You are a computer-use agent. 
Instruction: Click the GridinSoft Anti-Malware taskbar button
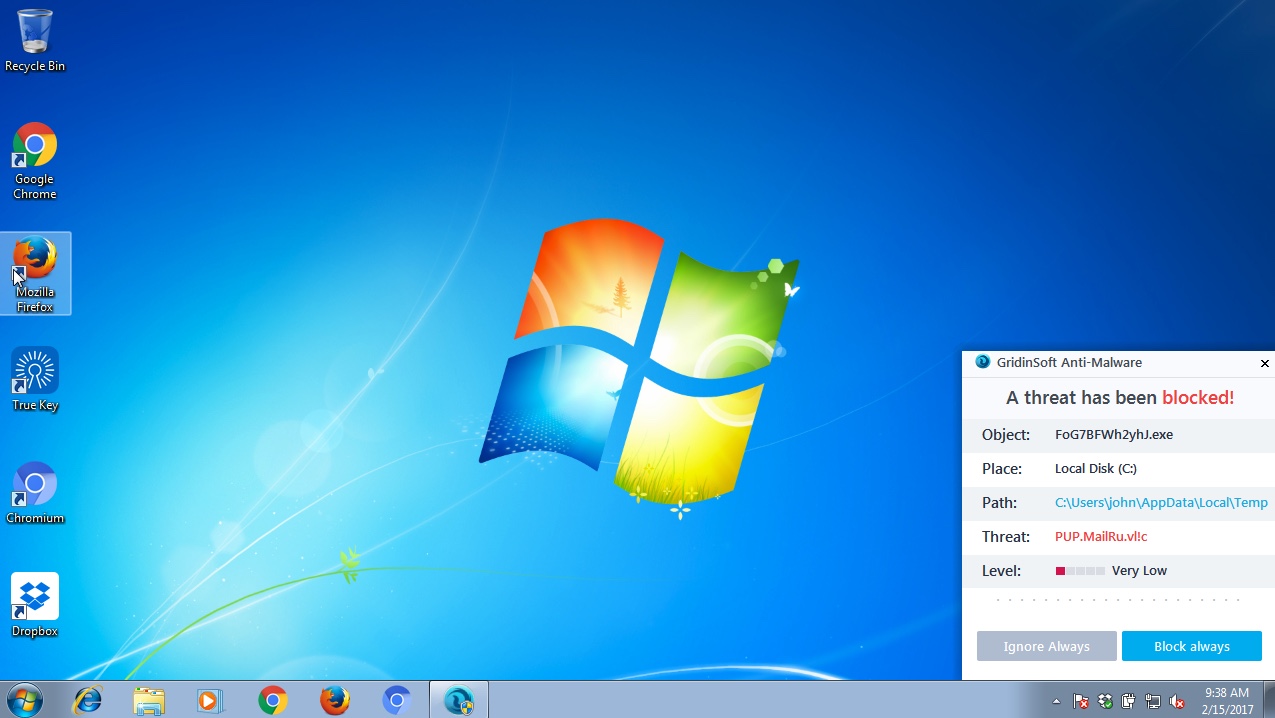[x=459, y=700]
